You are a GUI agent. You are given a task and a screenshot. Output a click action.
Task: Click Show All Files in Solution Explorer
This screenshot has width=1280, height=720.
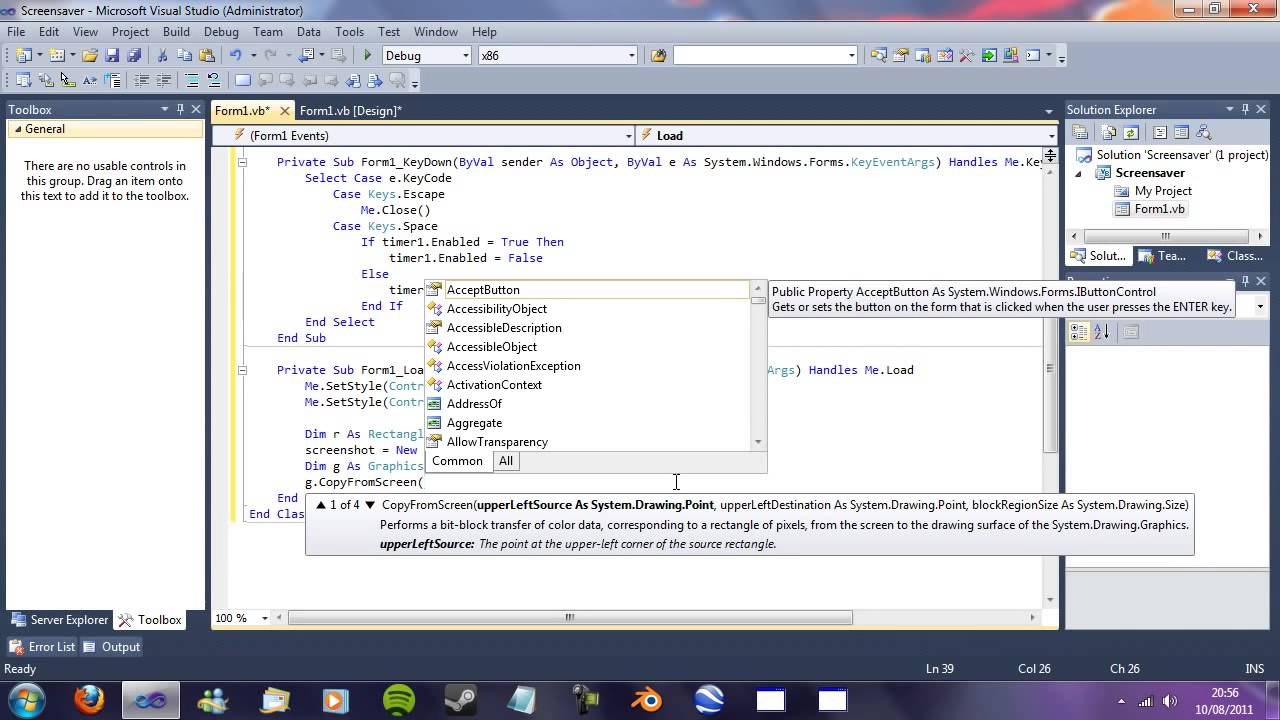click(1109, 132)
